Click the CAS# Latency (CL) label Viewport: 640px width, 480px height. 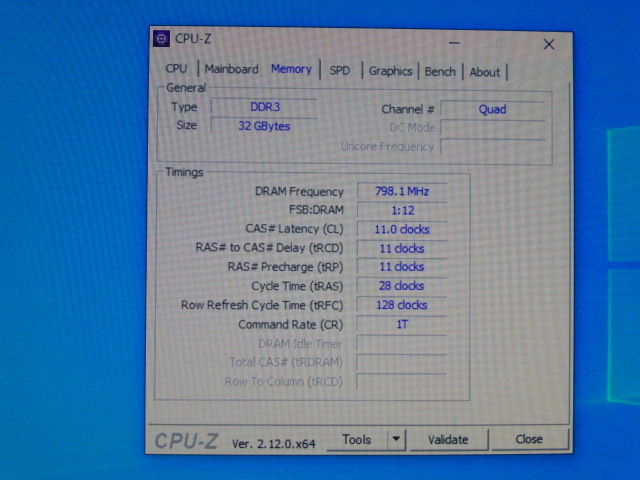click(294, 229)
